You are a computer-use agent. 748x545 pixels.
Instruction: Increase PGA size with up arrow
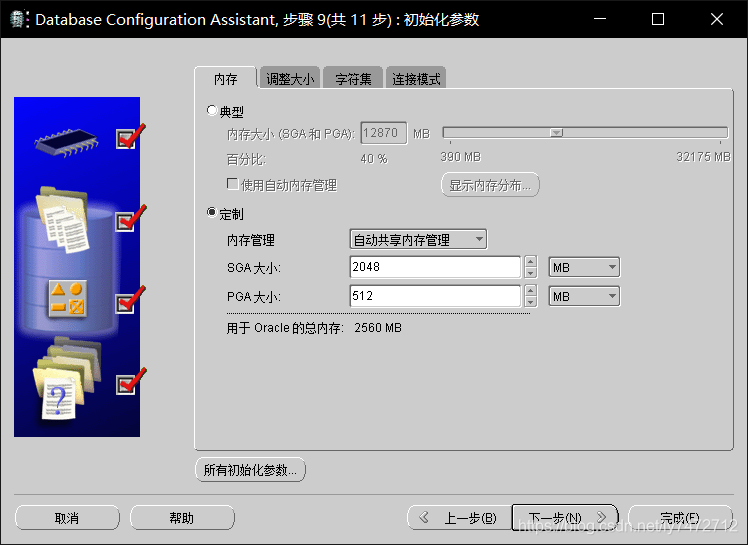click(x=530, y=291)
